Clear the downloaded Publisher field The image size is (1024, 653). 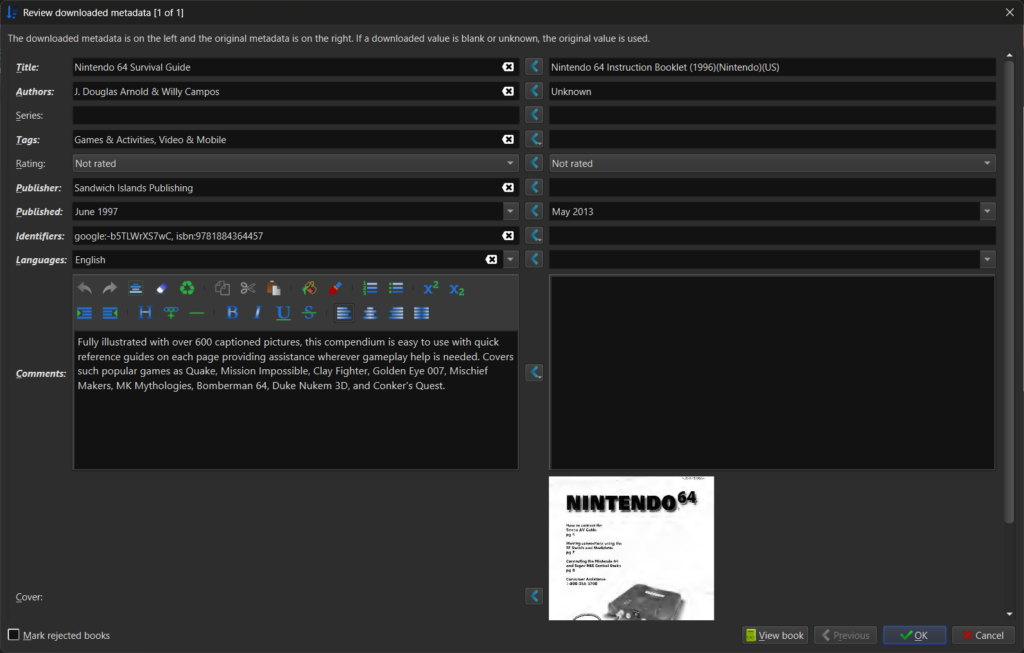pyautogui.click(x=508, y=187)
